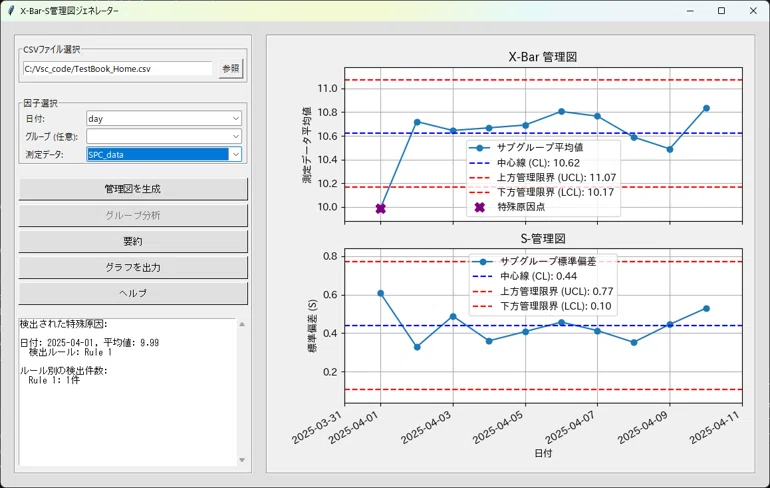Click the ルール別の検出件数: line
Image resolution: width=770 pixels, height=488 pixels.
[63, 371]
